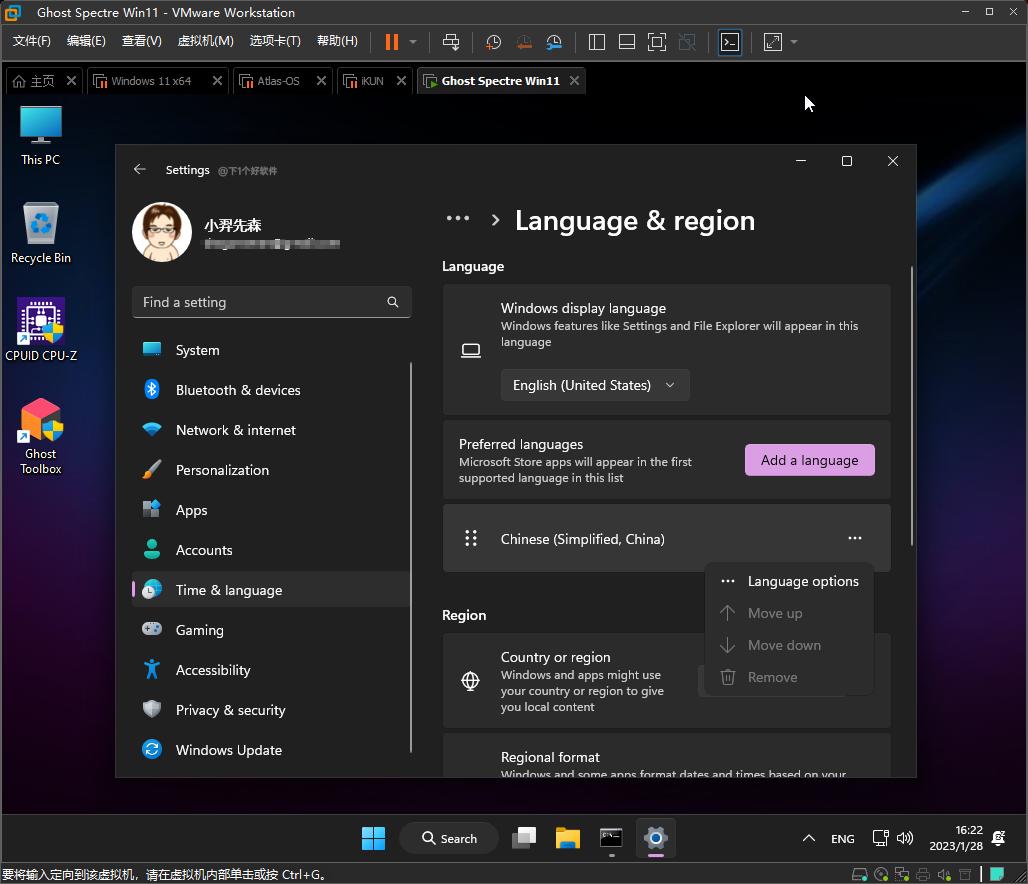The height and width of the screenshot is (884, 1028).
Task: Open the virtual machine's sound device status icon
Action: coord(943,873)
